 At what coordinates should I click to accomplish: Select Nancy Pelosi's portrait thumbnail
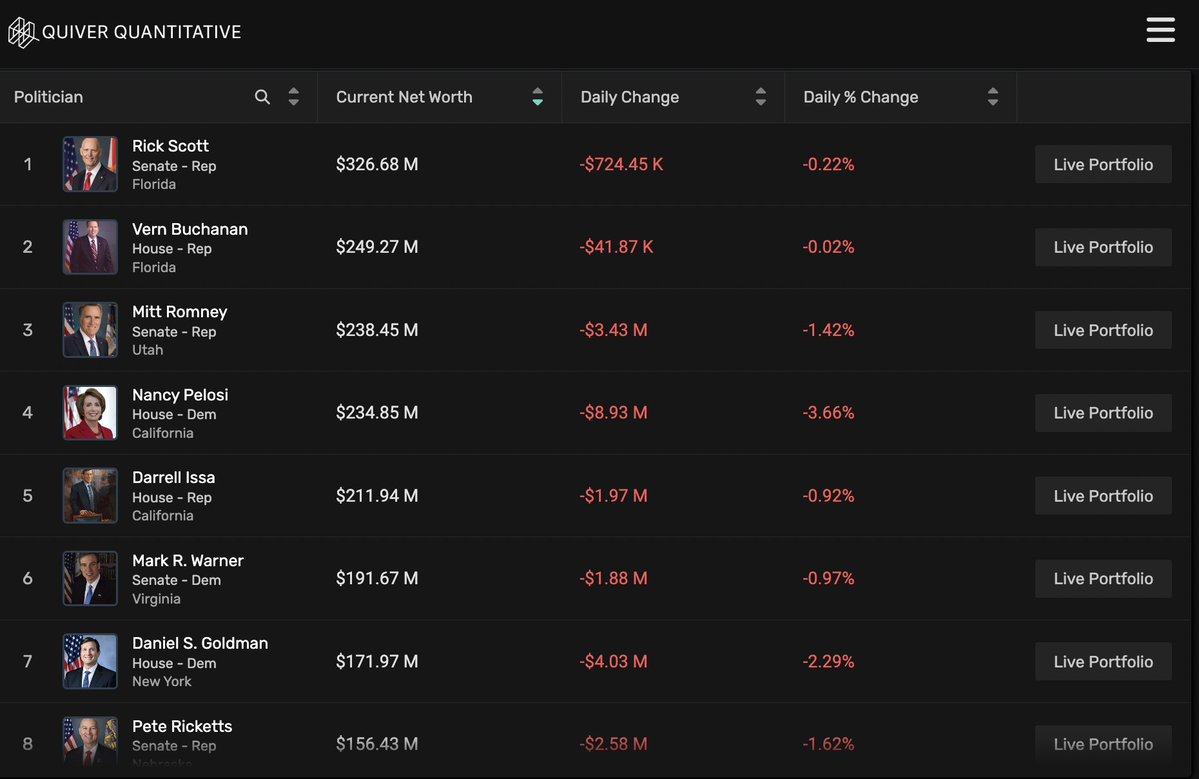point(90,413)
